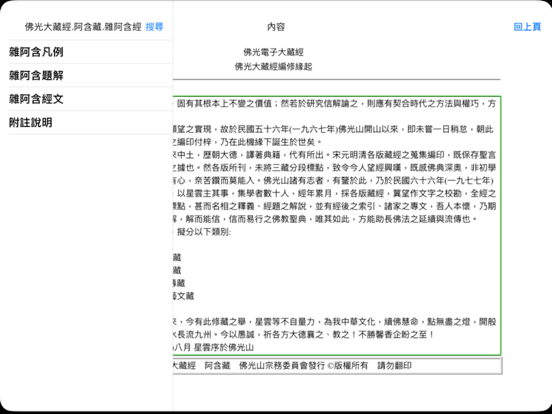This screenshot has height=414, width=552.
Task: Open 雜阿含題解 in the sidebar
Action: tap(90, 75)
